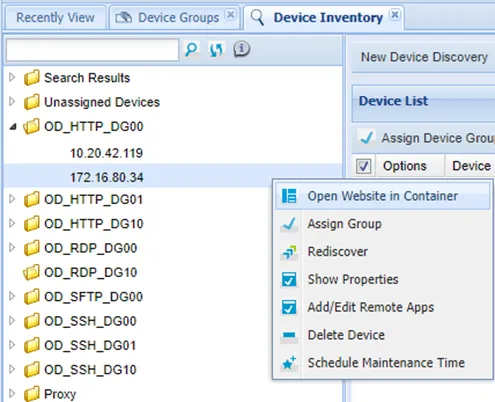This screenshot has width=495, height=402.
Task: Click the OD_SFTP_DG00 folder icon
Action: [x=32, y=297]
